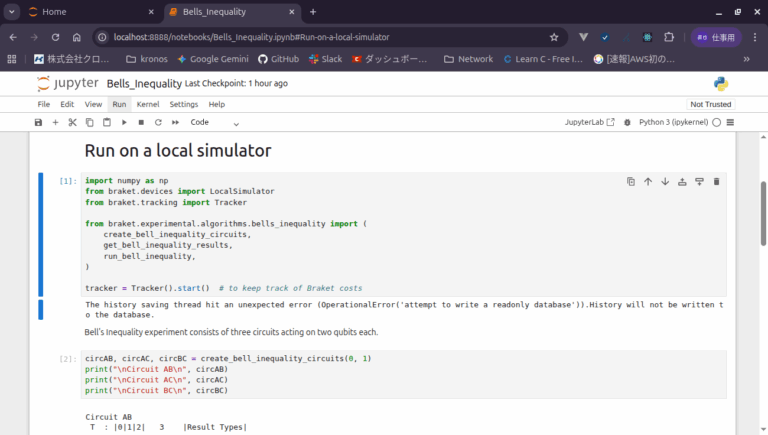This screenshot has width=768, height=435.
Task: Move cell [1] up with arrow
Action: 648,182
